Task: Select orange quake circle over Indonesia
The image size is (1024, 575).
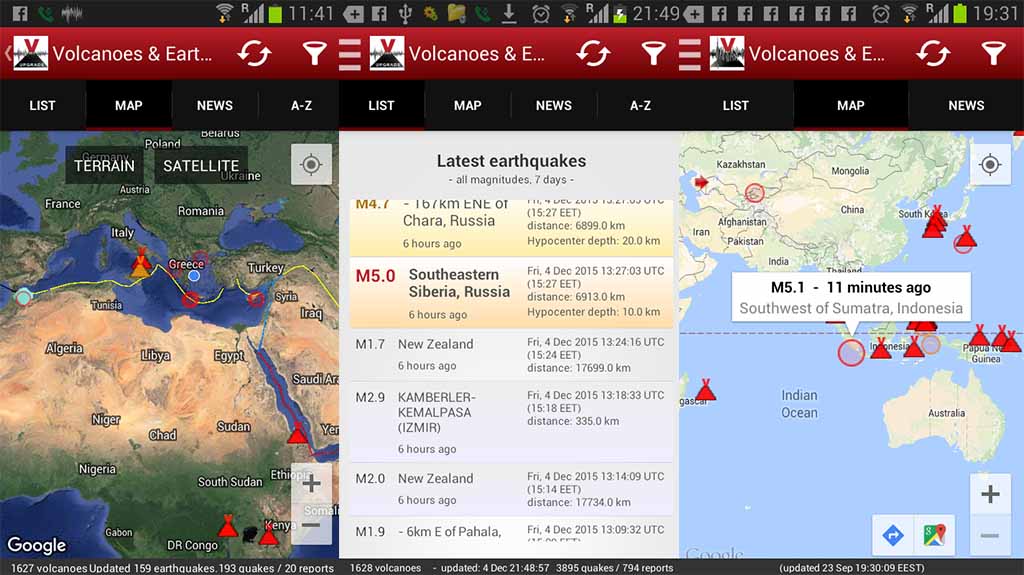Action: [x=930, y=344]
